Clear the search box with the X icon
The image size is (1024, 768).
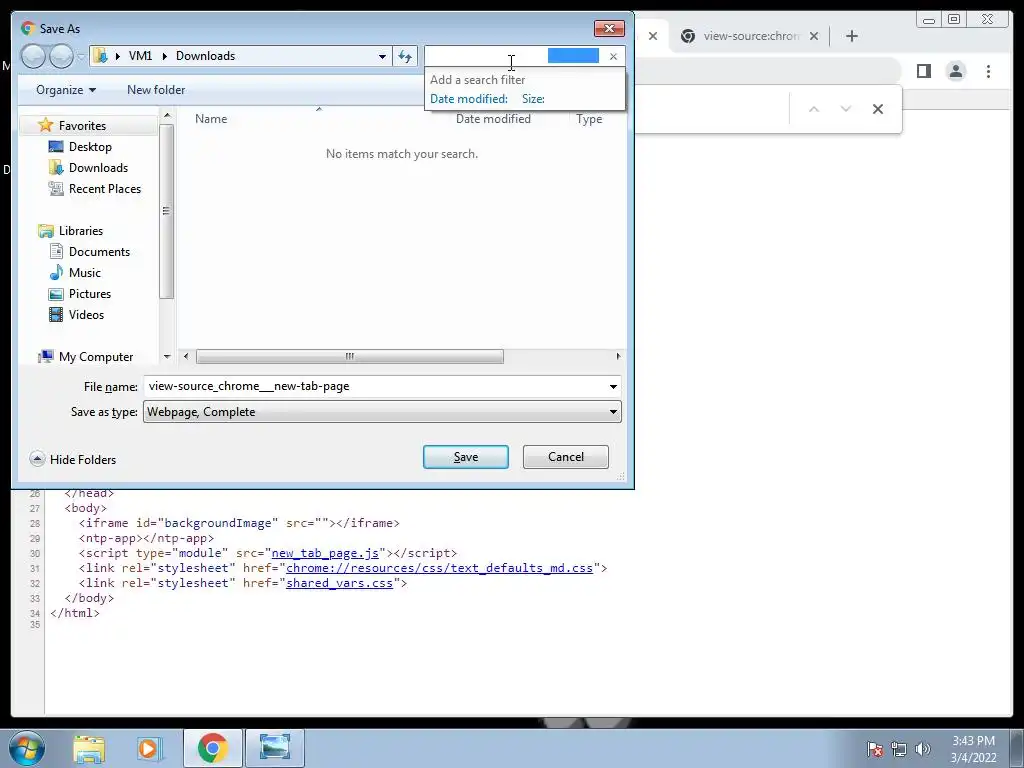(613, 57)
